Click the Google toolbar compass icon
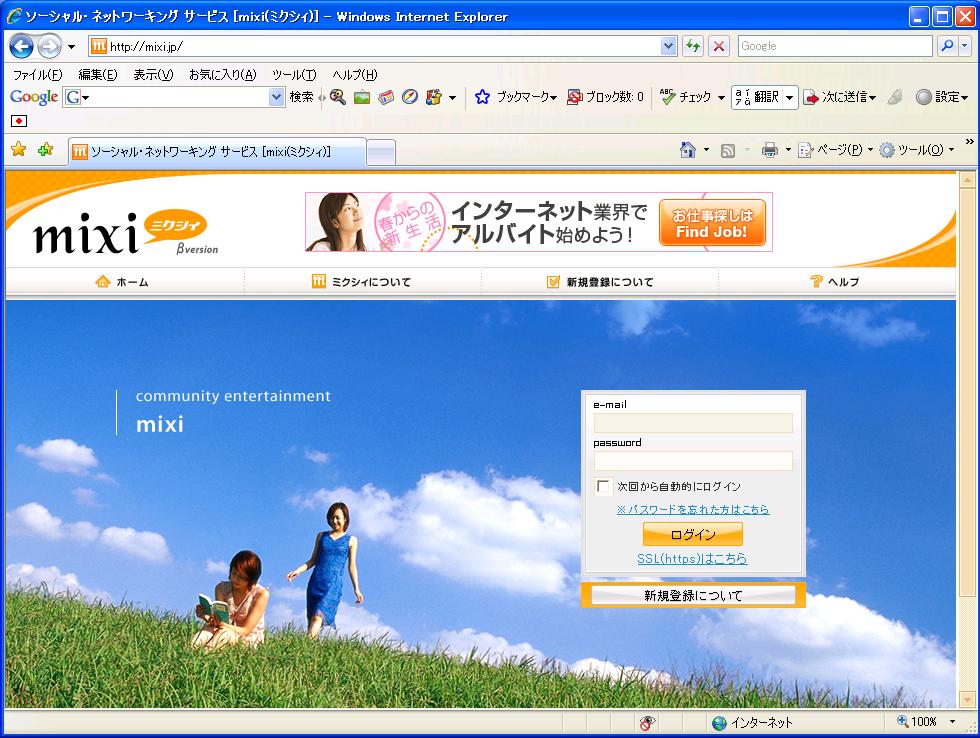Viewport: 980px width, 738px height. click(409, 97)
